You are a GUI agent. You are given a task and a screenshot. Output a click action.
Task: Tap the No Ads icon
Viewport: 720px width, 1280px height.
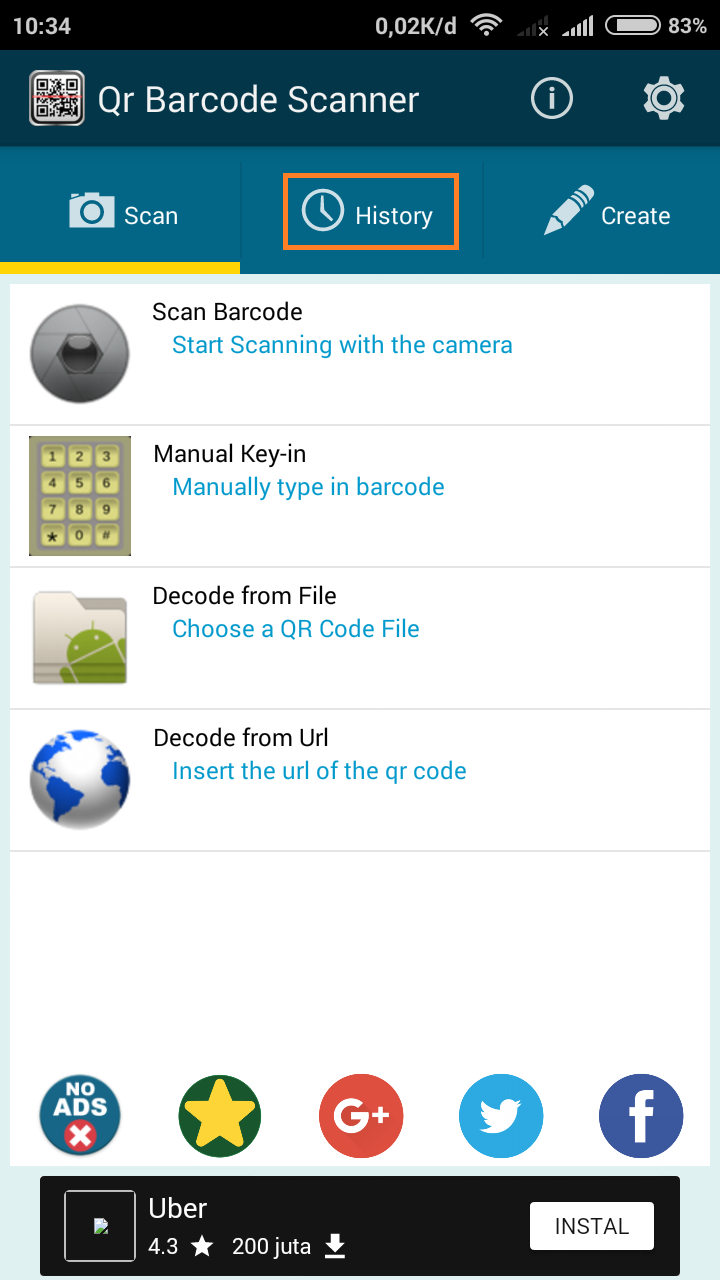tap(80, 1116)
